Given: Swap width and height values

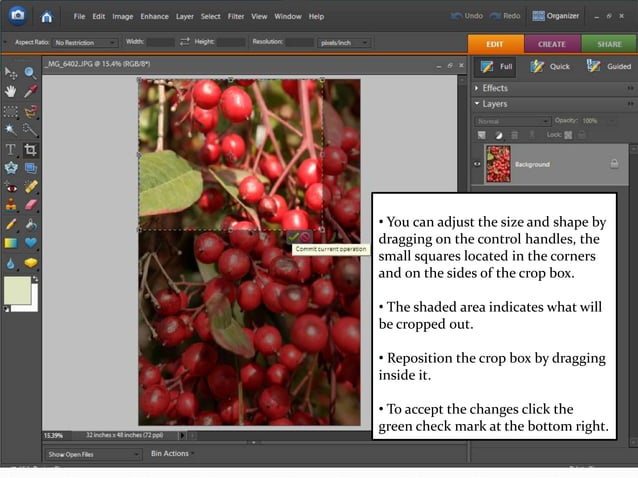Looking at the screenshot, I should [184, 42].
